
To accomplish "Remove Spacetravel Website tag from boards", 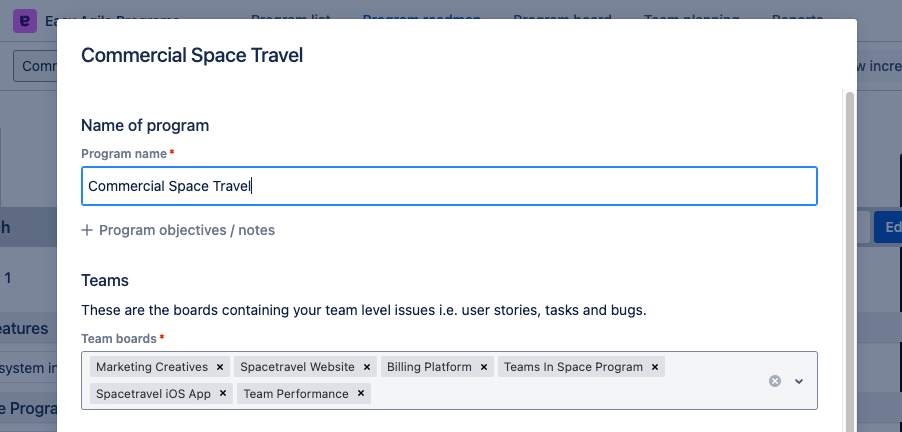I will click(367, 367).
